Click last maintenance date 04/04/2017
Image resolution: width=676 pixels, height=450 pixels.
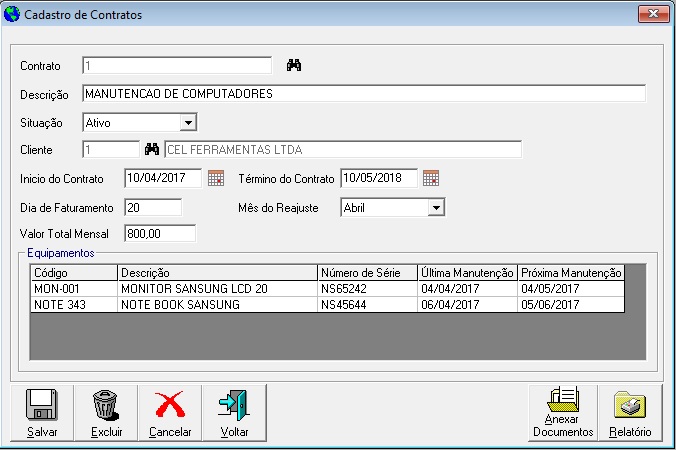(x=468, y=288)
